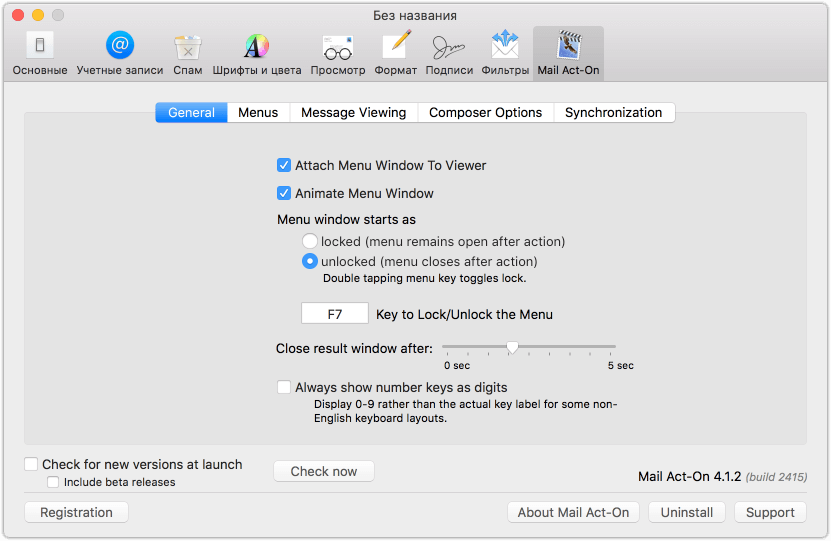Click the Uninstall button
The width and height of the screenshot is (831, 541).
point(687,512)
